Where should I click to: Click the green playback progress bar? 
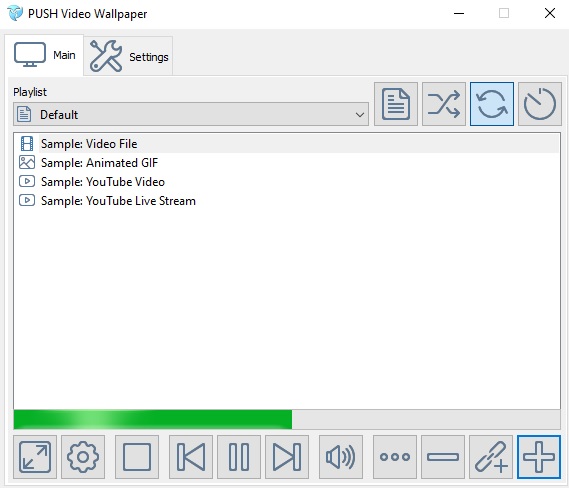click(153, 419)
